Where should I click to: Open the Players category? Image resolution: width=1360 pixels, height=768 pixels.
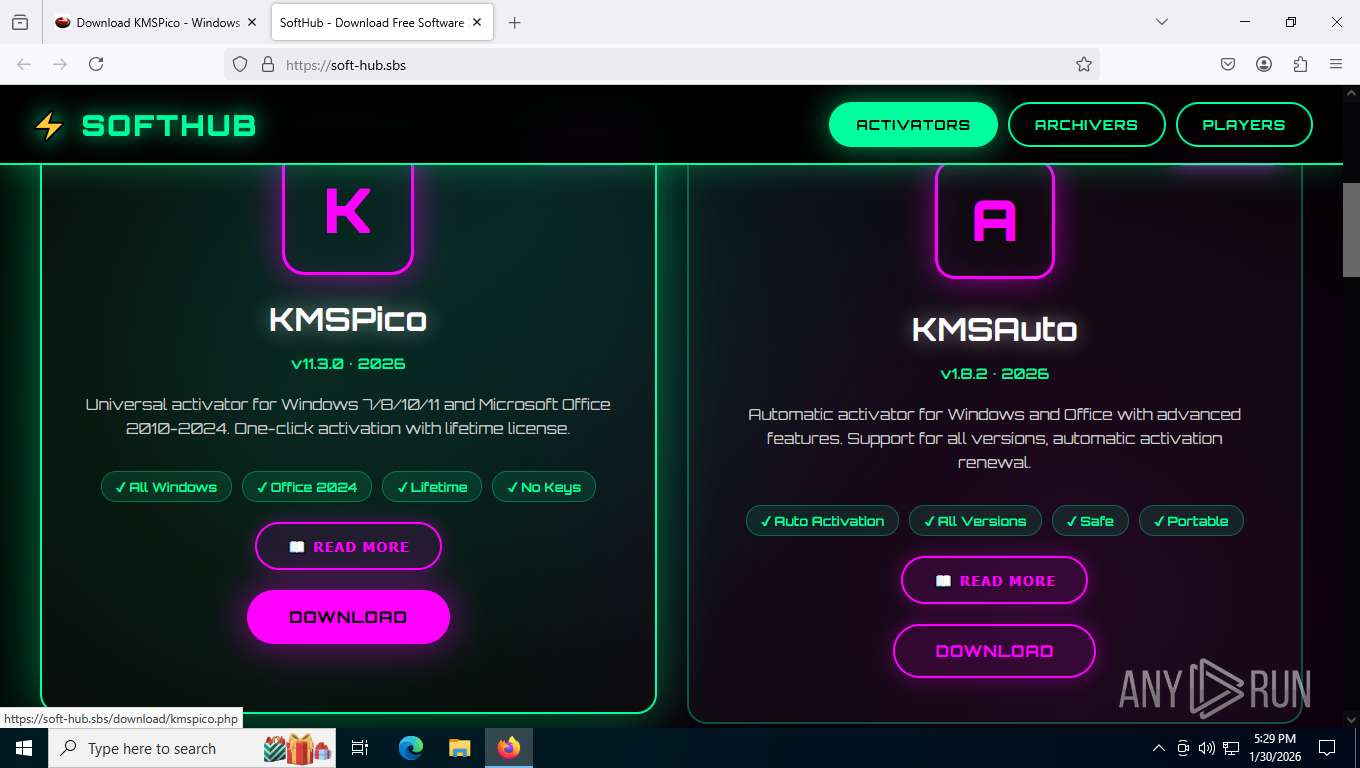coord(1244,125)
